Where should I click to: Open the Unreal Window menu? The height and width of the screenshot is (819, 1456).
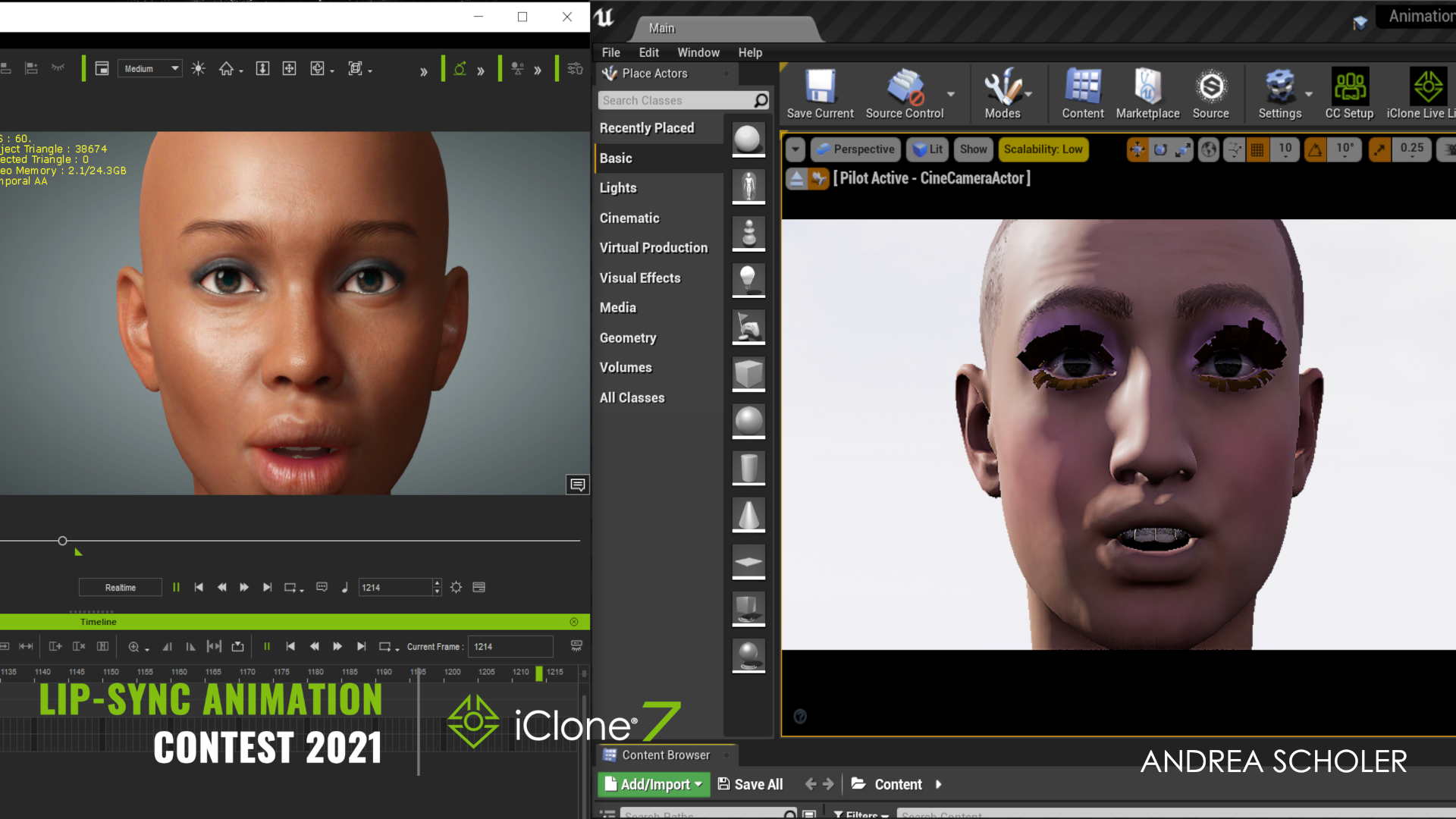coord(698,52)
